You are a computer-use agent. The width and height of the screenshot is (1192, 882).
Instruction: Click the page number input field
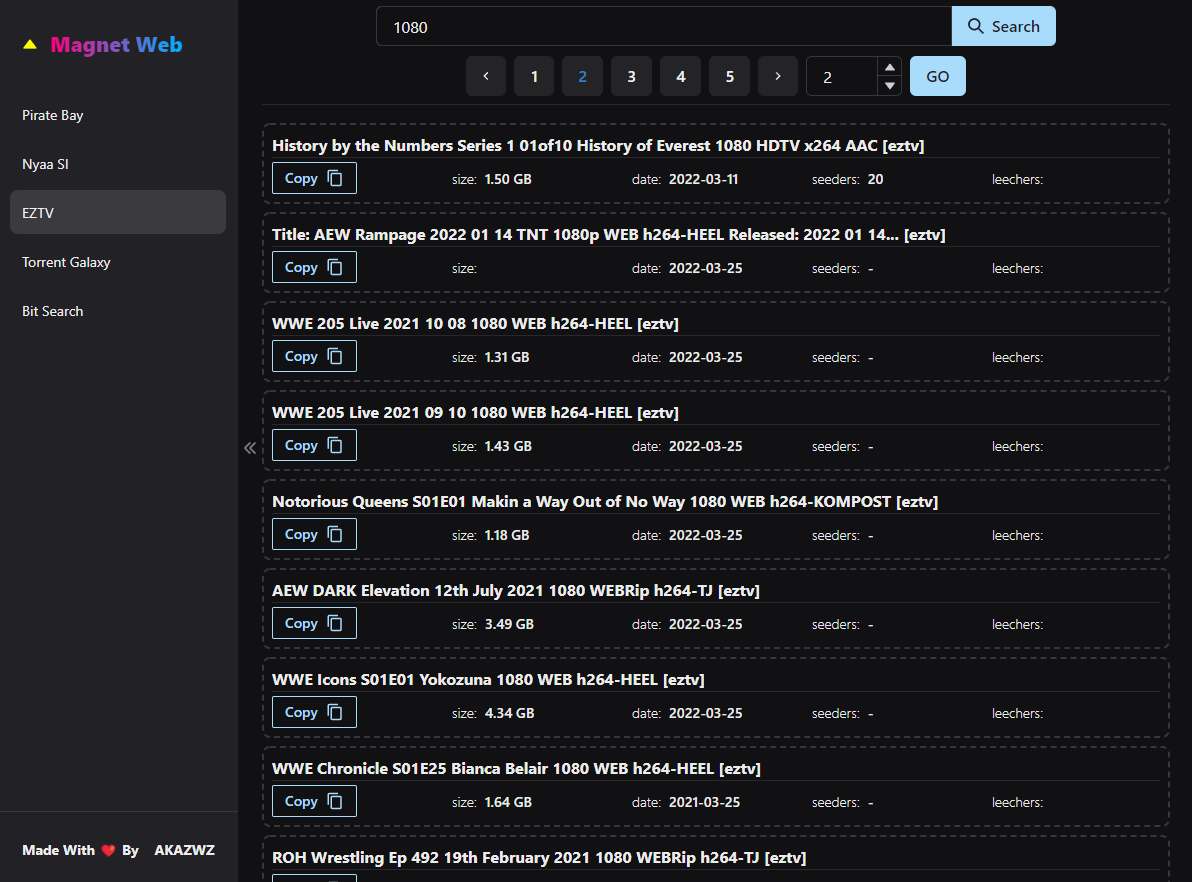pyautogui.click(x=842, y=76)
